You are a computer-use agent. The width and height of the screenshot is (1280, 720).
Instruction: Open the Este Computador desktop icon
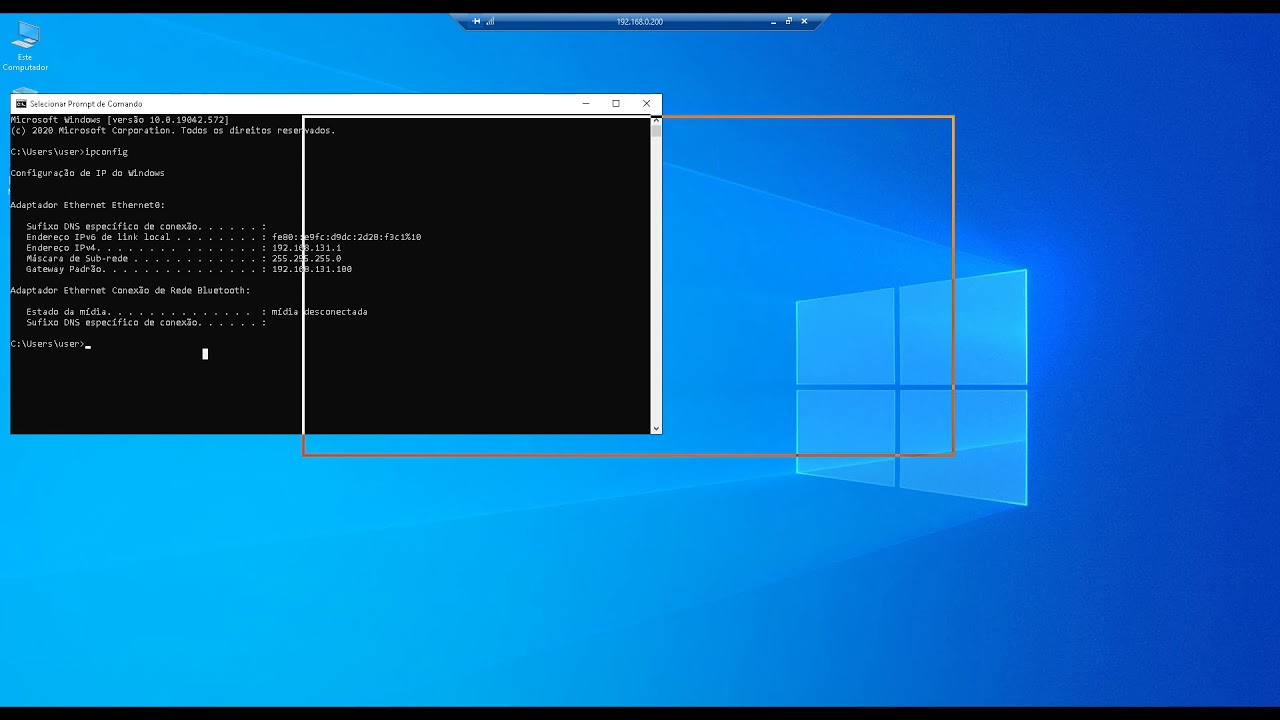pos(25,46)
